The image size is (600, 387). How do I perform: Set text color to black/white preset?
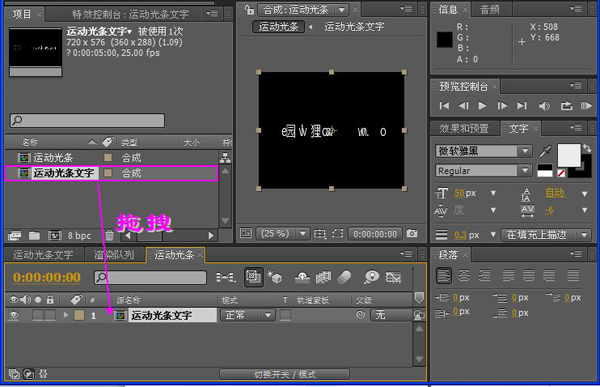[x=545, y=171]
